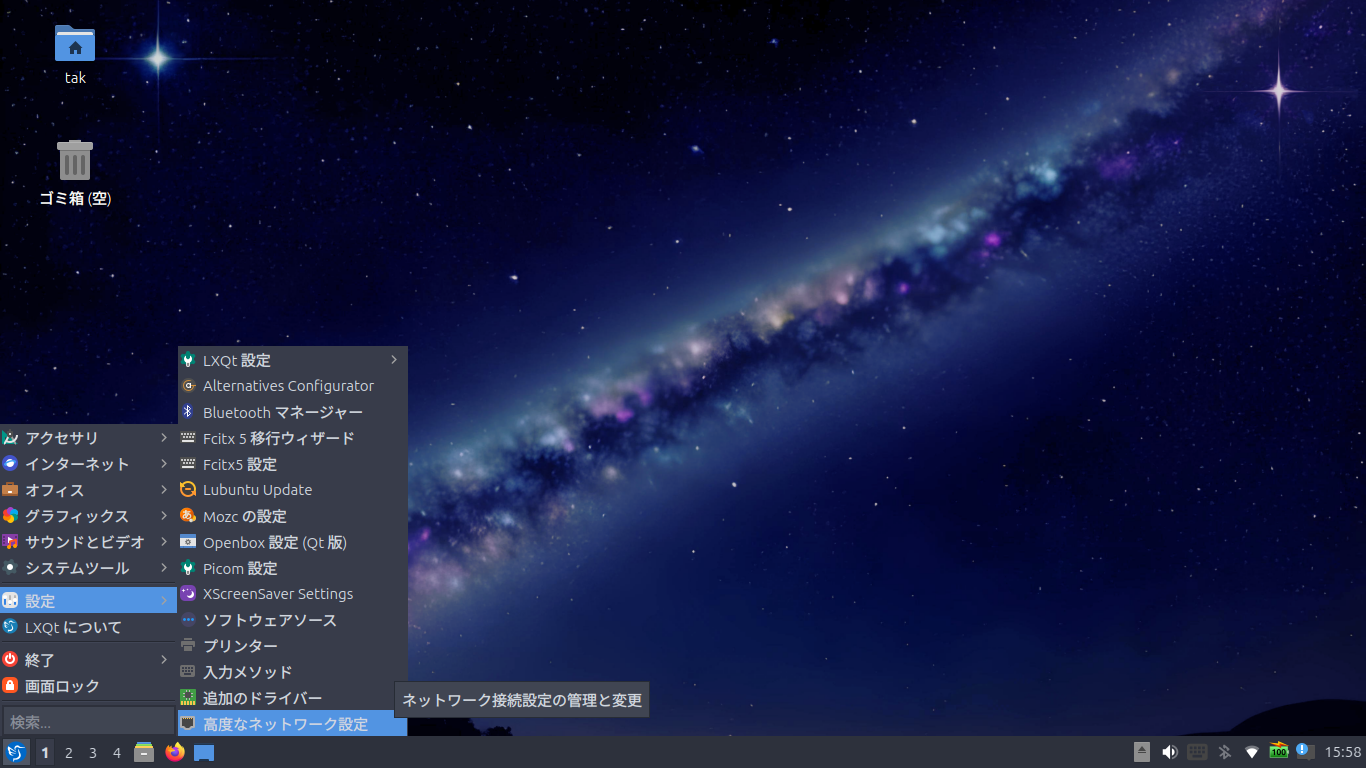Switch to virtual desktop 3

(93, 753)
